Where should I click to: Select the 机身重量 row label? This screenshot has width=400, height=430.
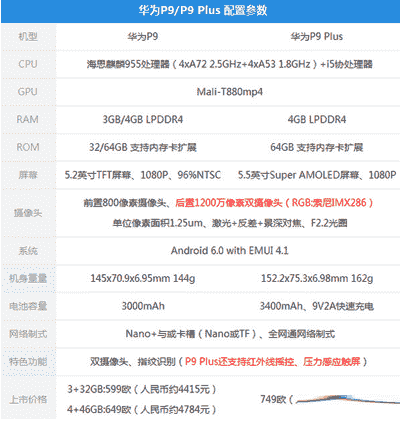point(28,278)
